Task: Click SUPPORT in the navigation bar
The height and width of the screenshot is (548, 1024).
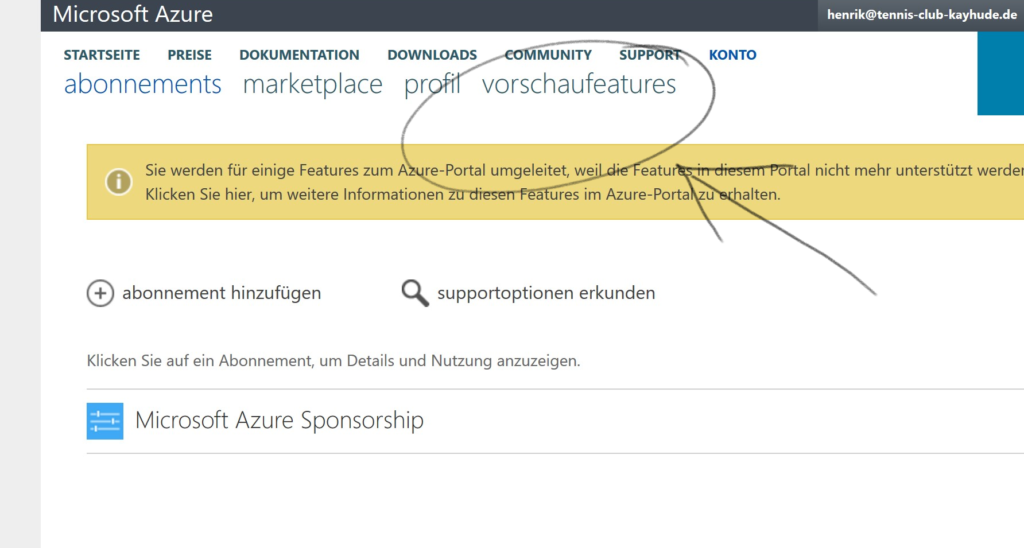Action: tap(650, 55)
